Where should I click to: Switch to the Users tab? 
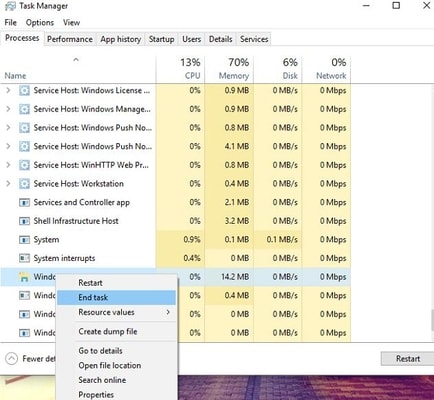[x=191, y=39]
